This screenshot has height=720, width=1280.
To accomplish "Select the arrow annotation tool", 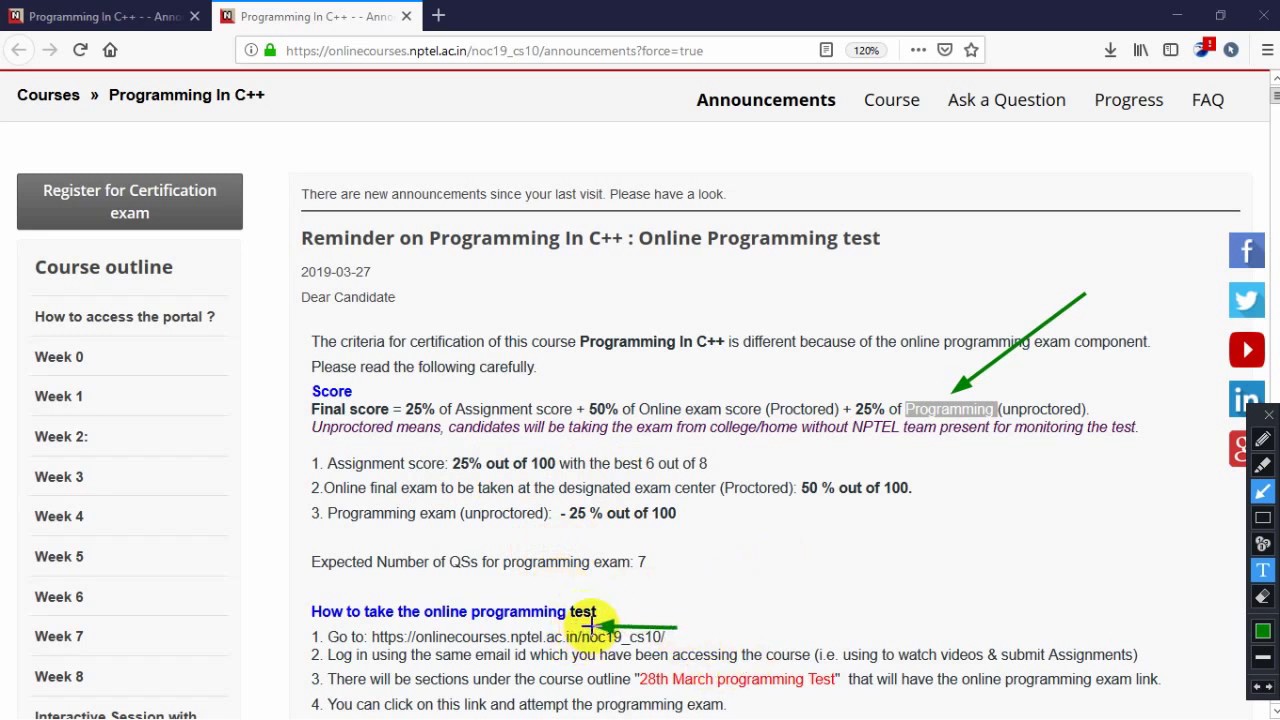I will [1262, 491].
